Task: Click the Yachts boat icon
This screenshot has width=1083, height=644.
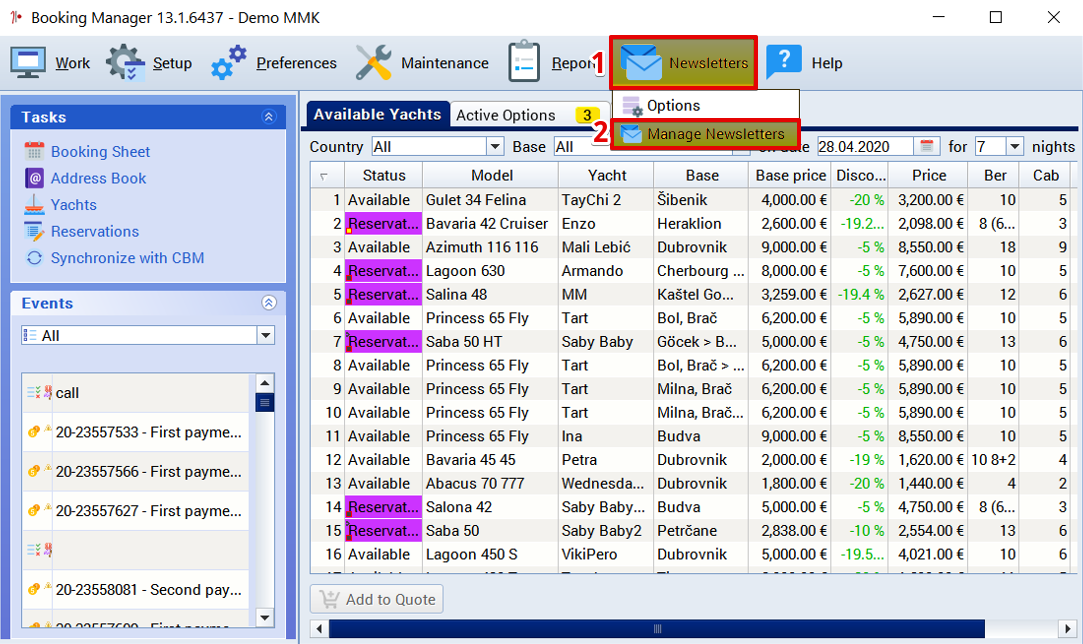Action: click(x=34, y=205)
